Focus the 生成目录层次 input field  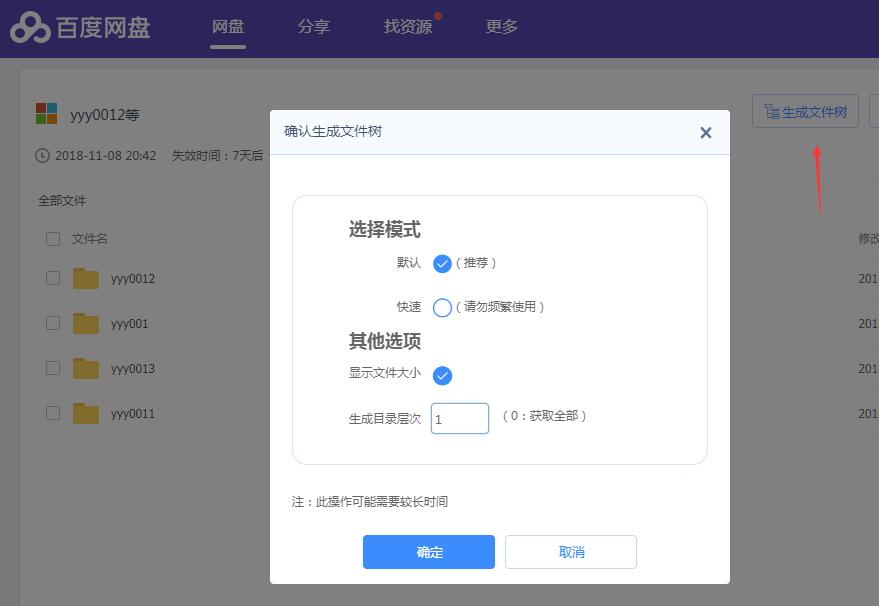(460, 418)
